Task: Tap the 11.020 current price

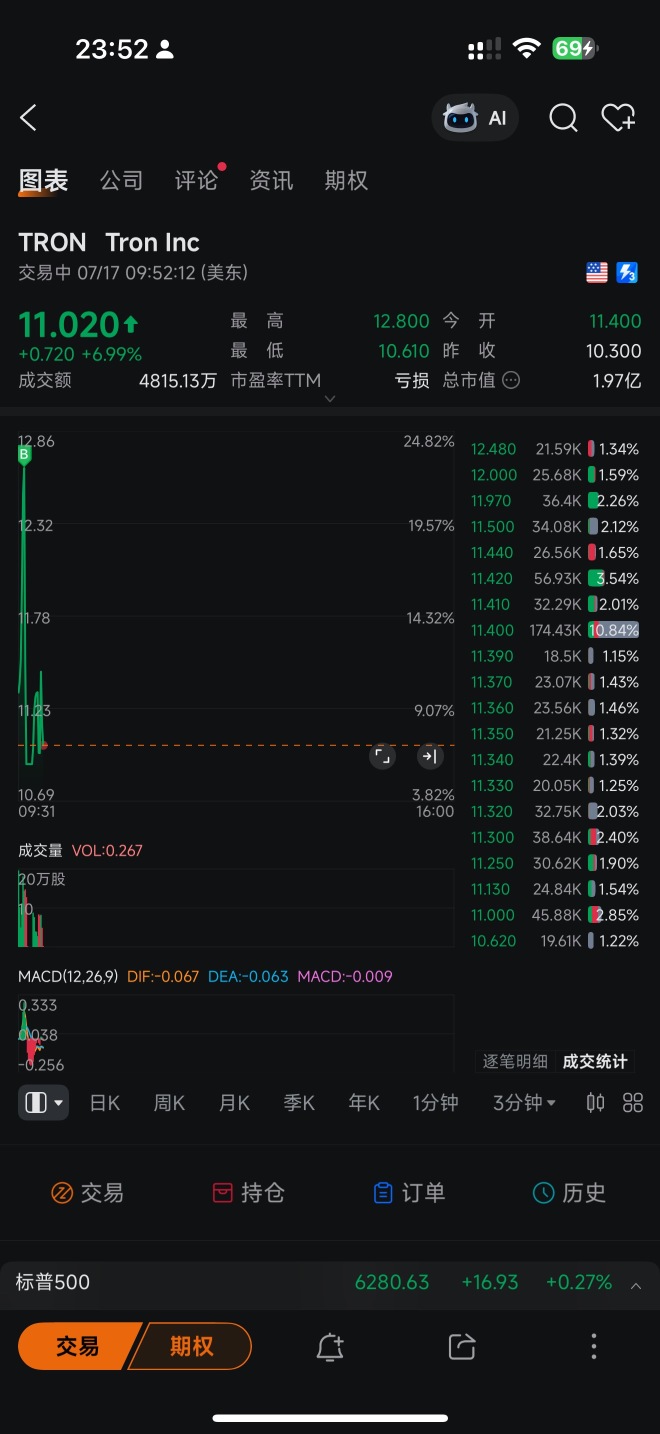Action: pos(69,325)
